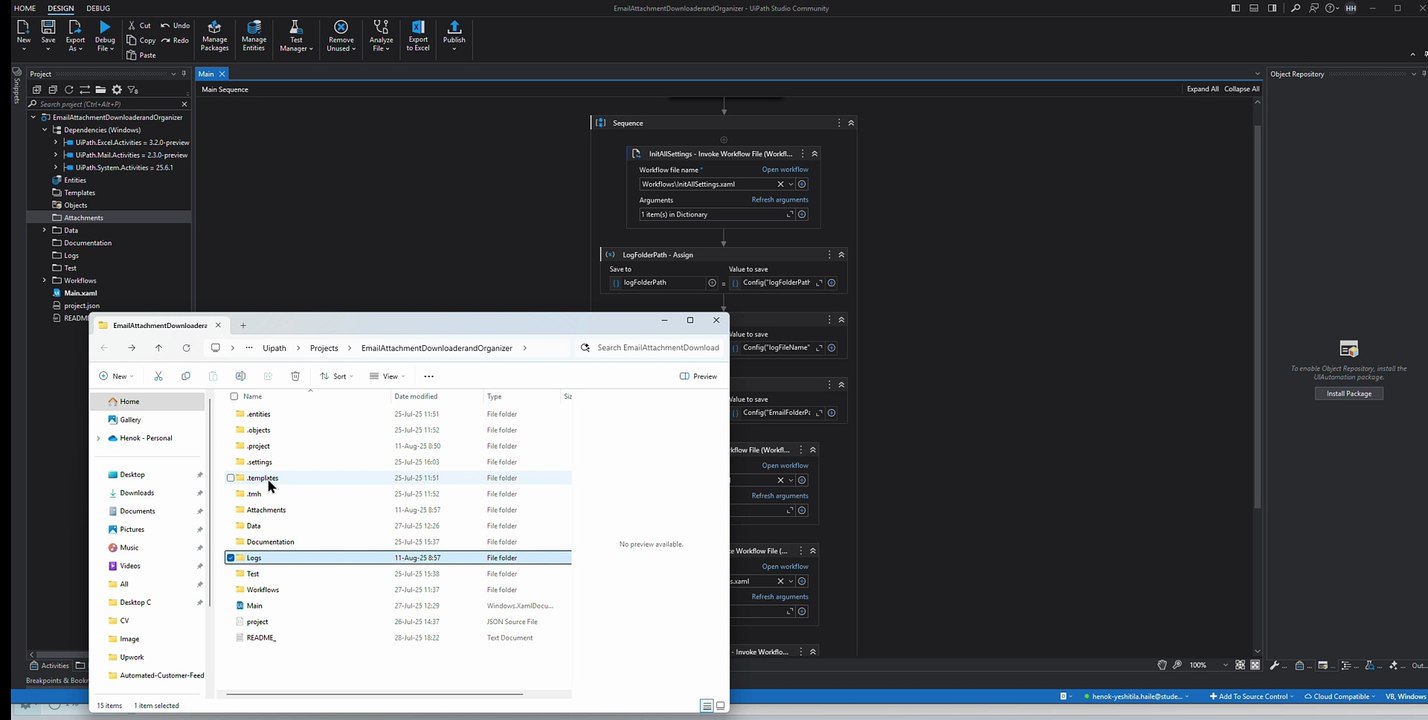Open the New dropdown in File Explorer
The height and width of the screenshot is (720, 1428).
pyautogui.click(x=117, y=376)
